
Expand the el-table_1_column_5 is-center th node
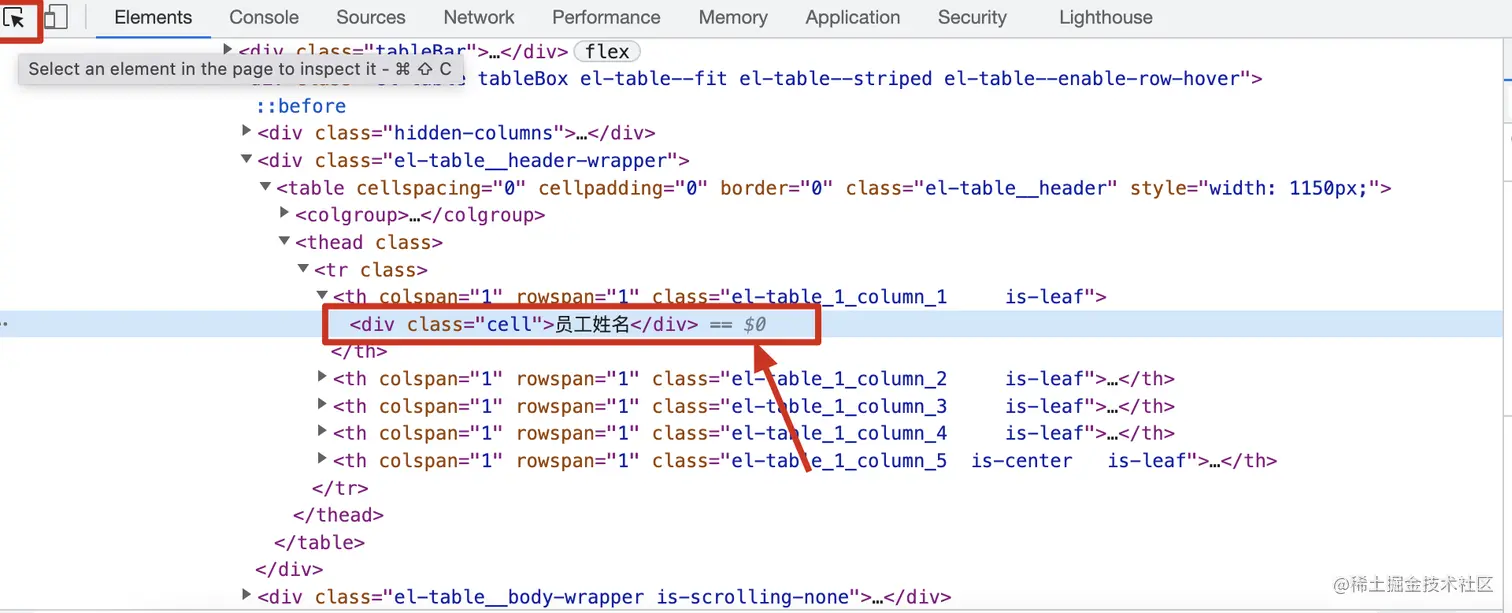point(322,459)
